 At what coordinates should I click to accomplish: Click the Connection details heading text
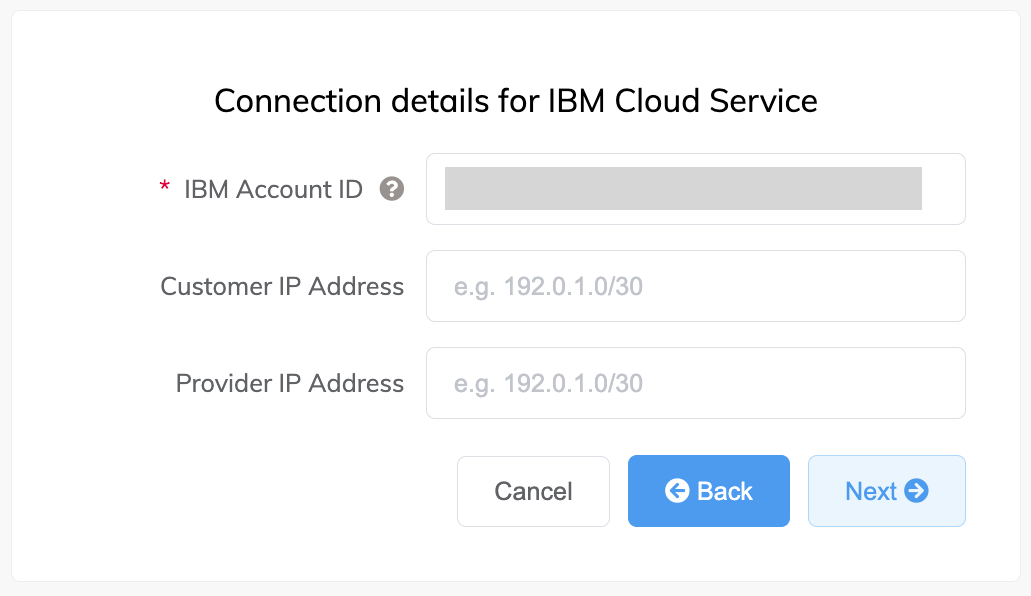tap(515, 101)
